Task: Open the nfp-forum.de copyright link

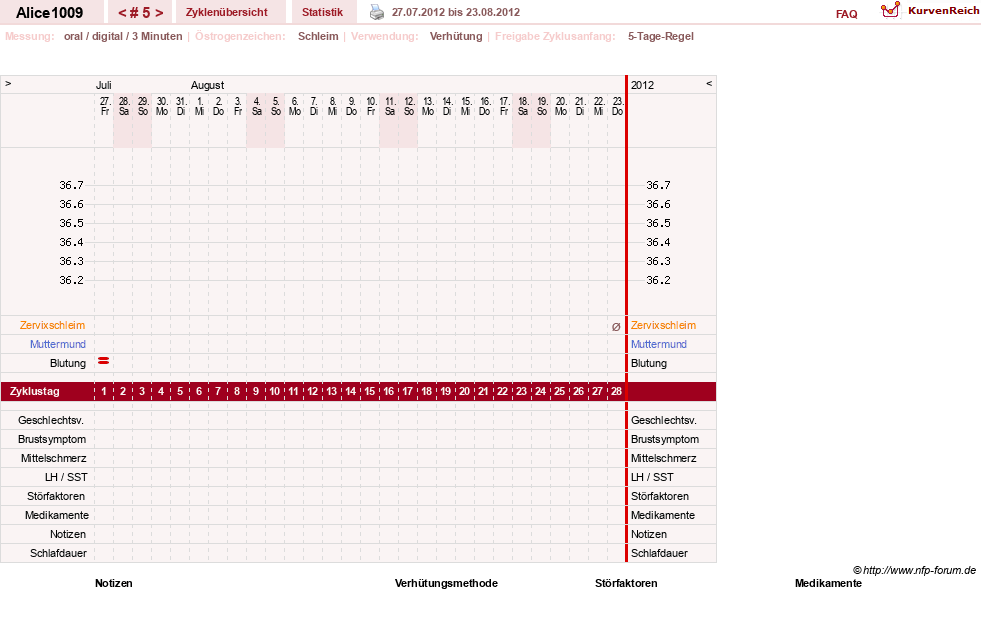Action: 914,570
